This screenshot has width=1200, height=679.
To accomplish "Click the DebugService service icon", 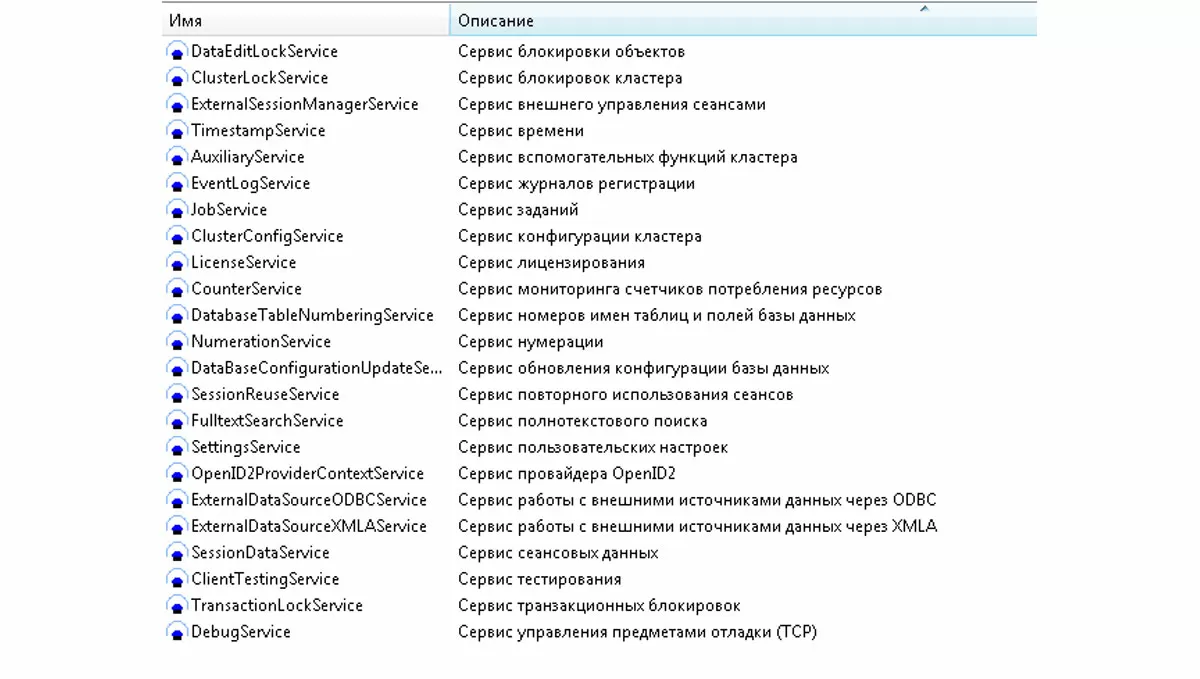I will point(177,632).
